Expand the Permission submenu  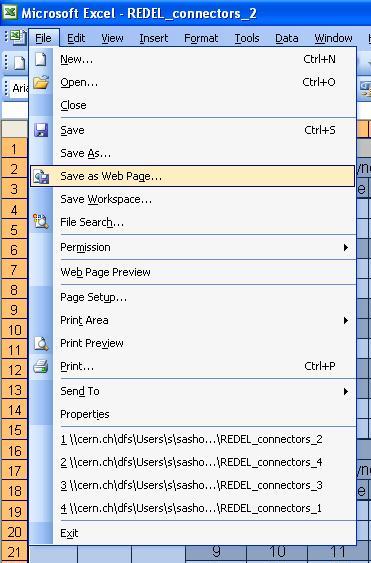pos(193,247)
